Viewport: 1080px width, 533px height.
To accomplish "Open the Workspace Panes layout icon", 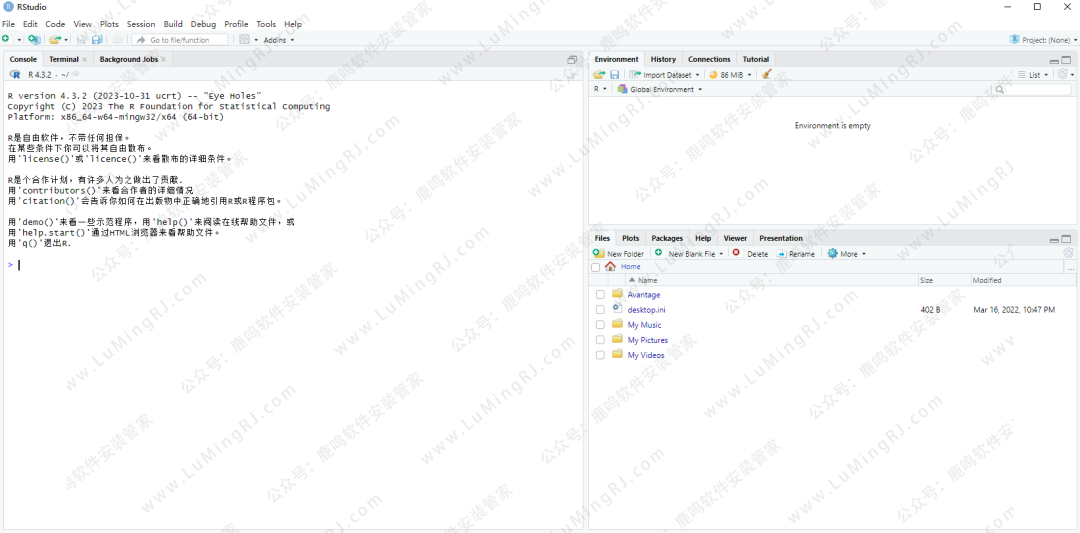I will [244, 40].
